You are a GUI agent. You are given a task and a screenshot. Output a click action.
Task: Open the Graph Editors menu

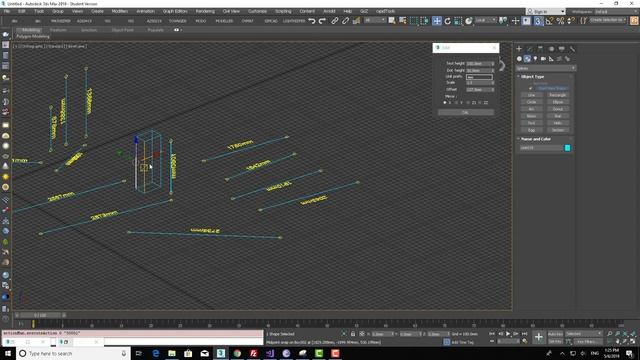pos(175,11)
